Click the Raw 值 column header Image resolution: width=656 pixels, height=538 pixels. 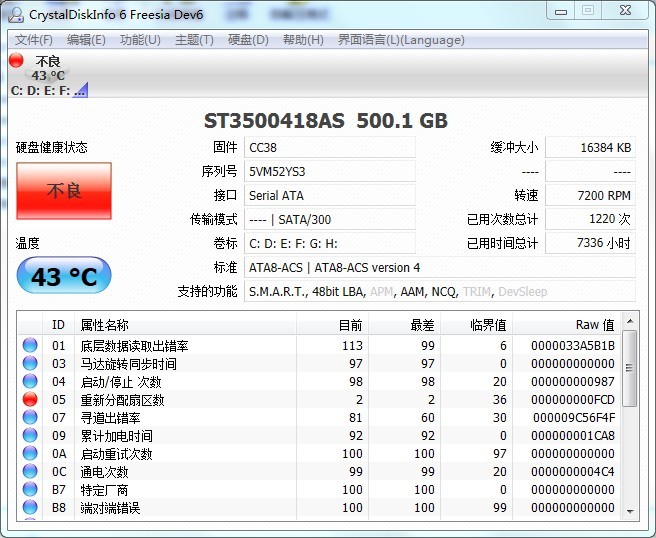(567, 325)
